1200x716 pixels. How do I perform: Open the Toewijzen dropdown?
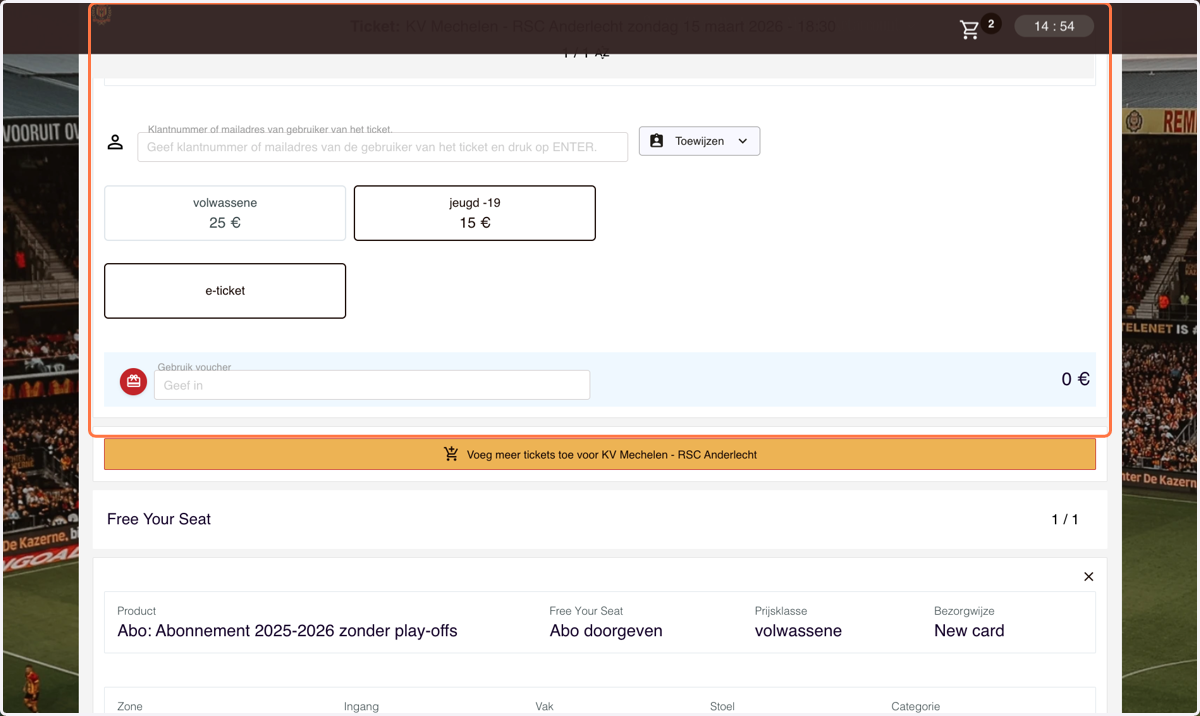[x=699, y=141]
